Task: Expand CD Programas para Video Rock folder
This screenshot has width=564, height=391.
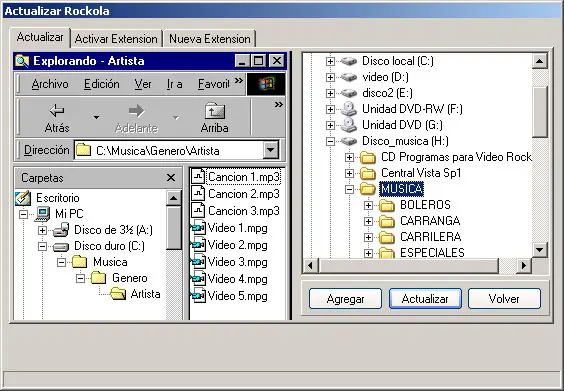Action: [x=349, y=157]
